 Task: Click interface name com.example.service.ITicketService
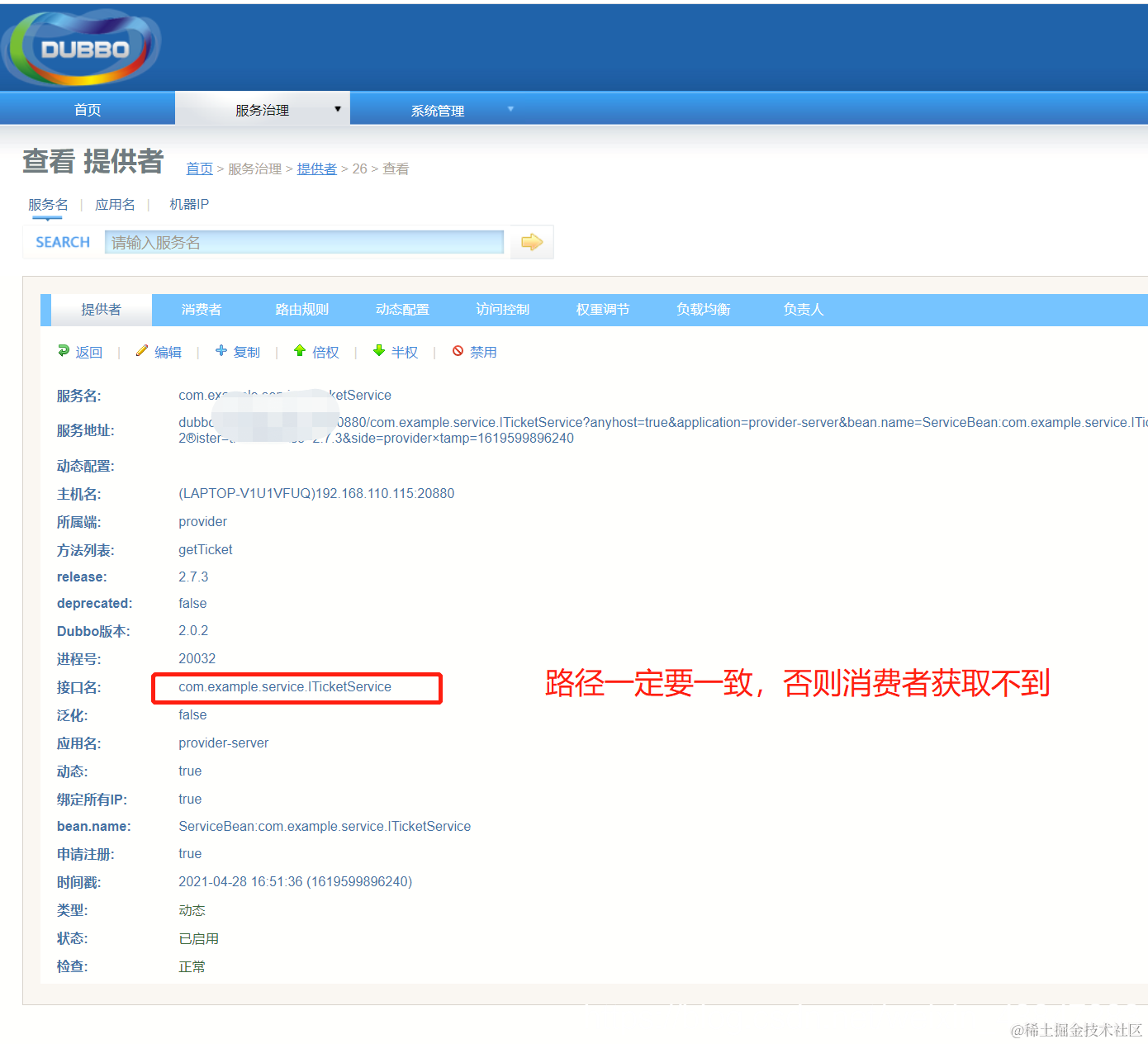[x=285, y=687]
